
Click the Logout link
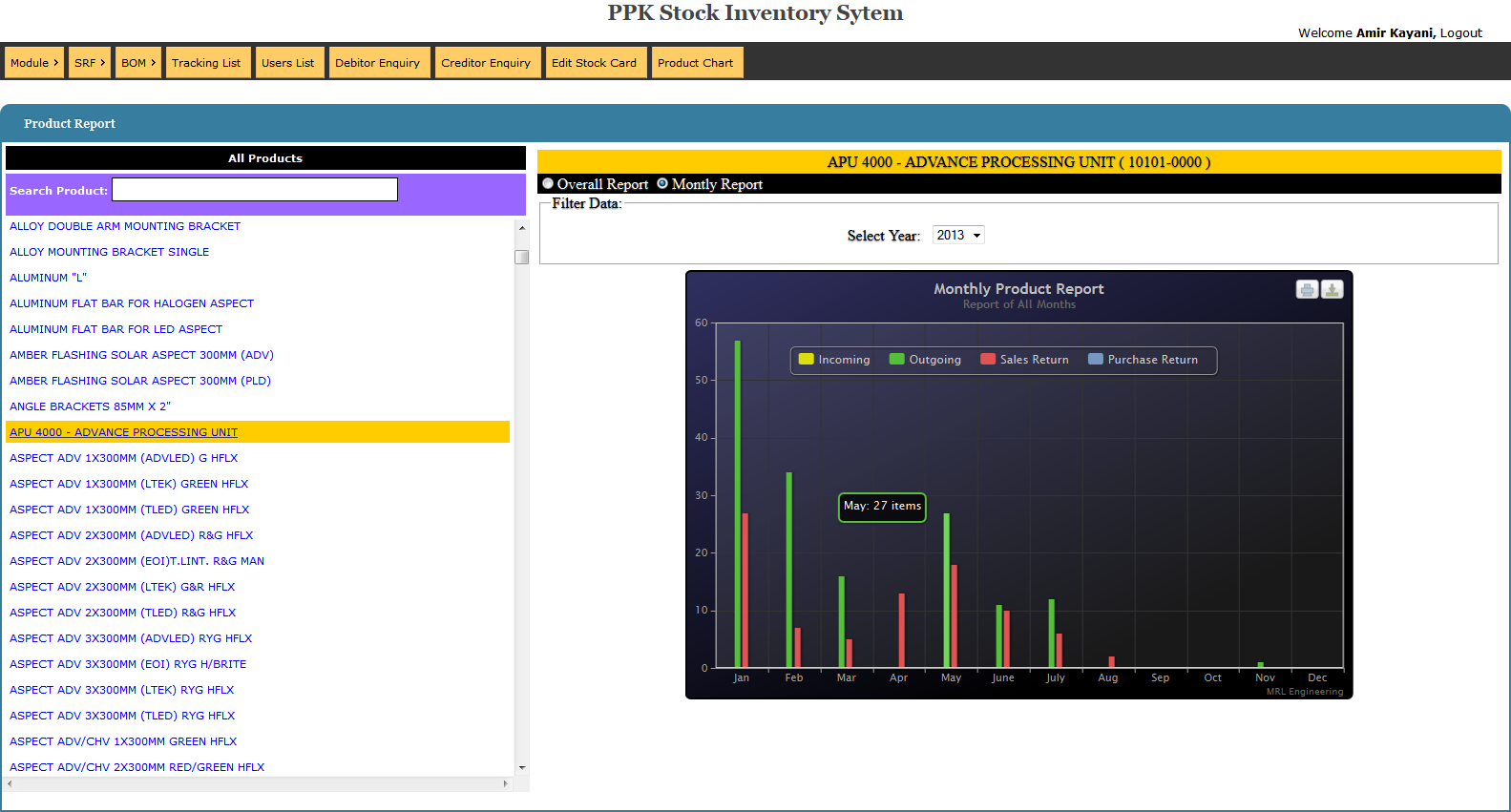coord(1460,32)
